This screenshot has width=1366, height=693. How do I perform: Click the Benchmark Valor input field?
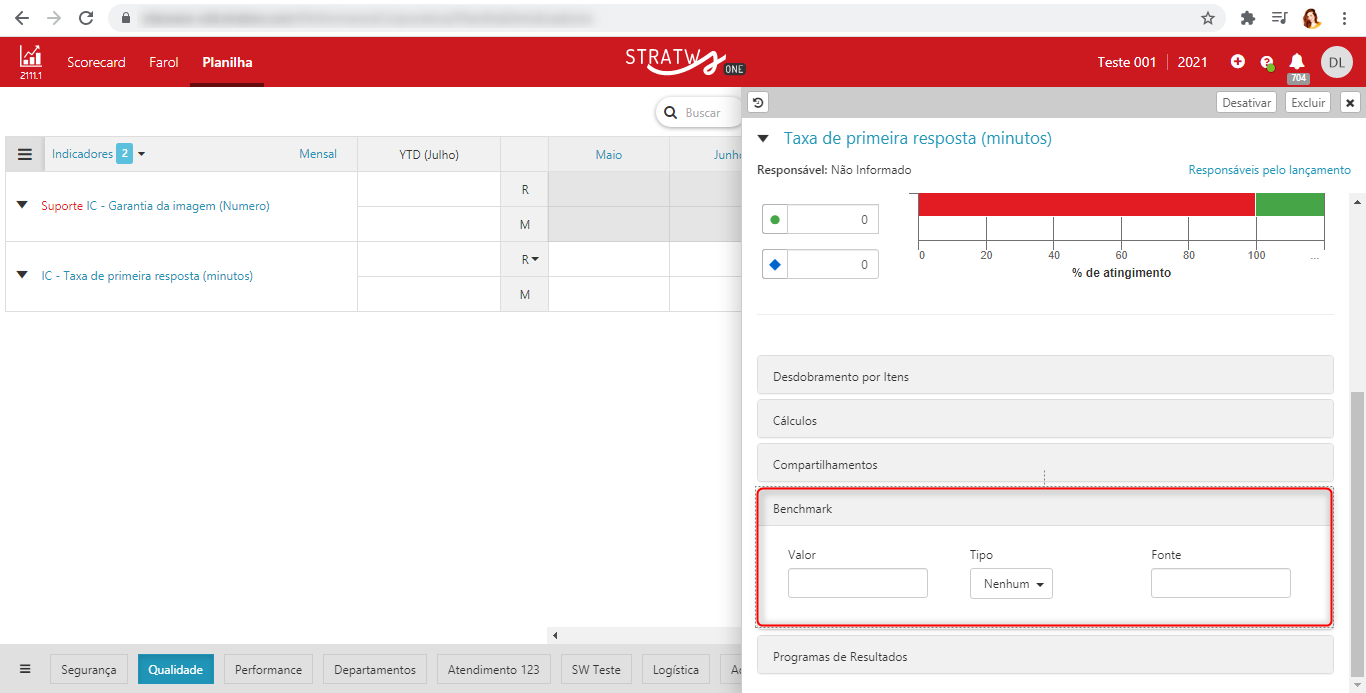point(858,584)
